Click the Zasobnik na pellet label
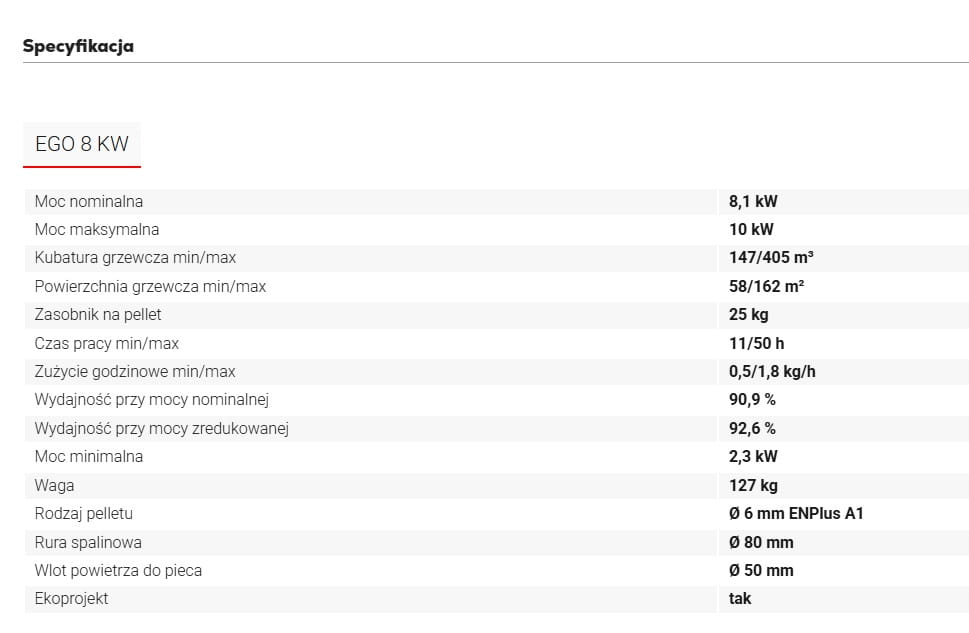Screen dimensions: 969x633 pyautogui.click(x=98, y=315)
